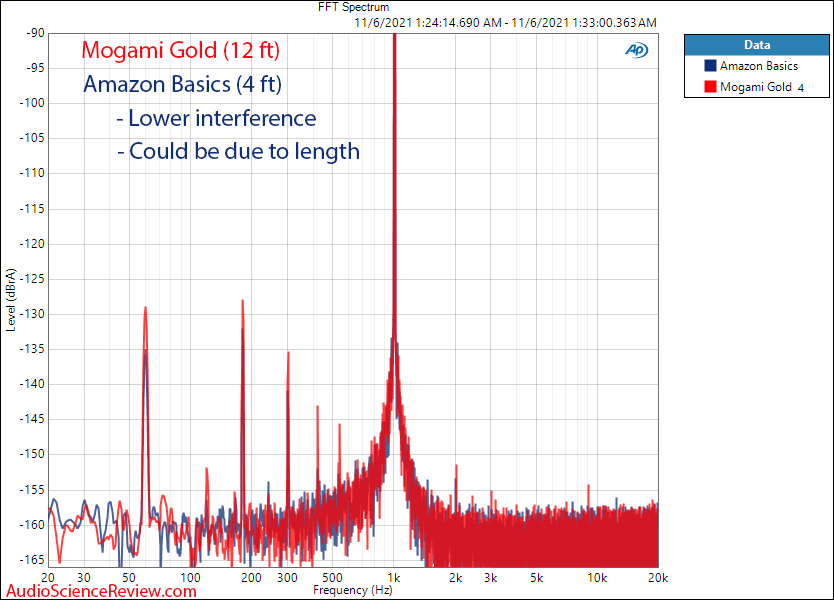Viewport: 834px width, 600px height.
Task: Click the -150 level axis tick
Action: pos(32,454)
